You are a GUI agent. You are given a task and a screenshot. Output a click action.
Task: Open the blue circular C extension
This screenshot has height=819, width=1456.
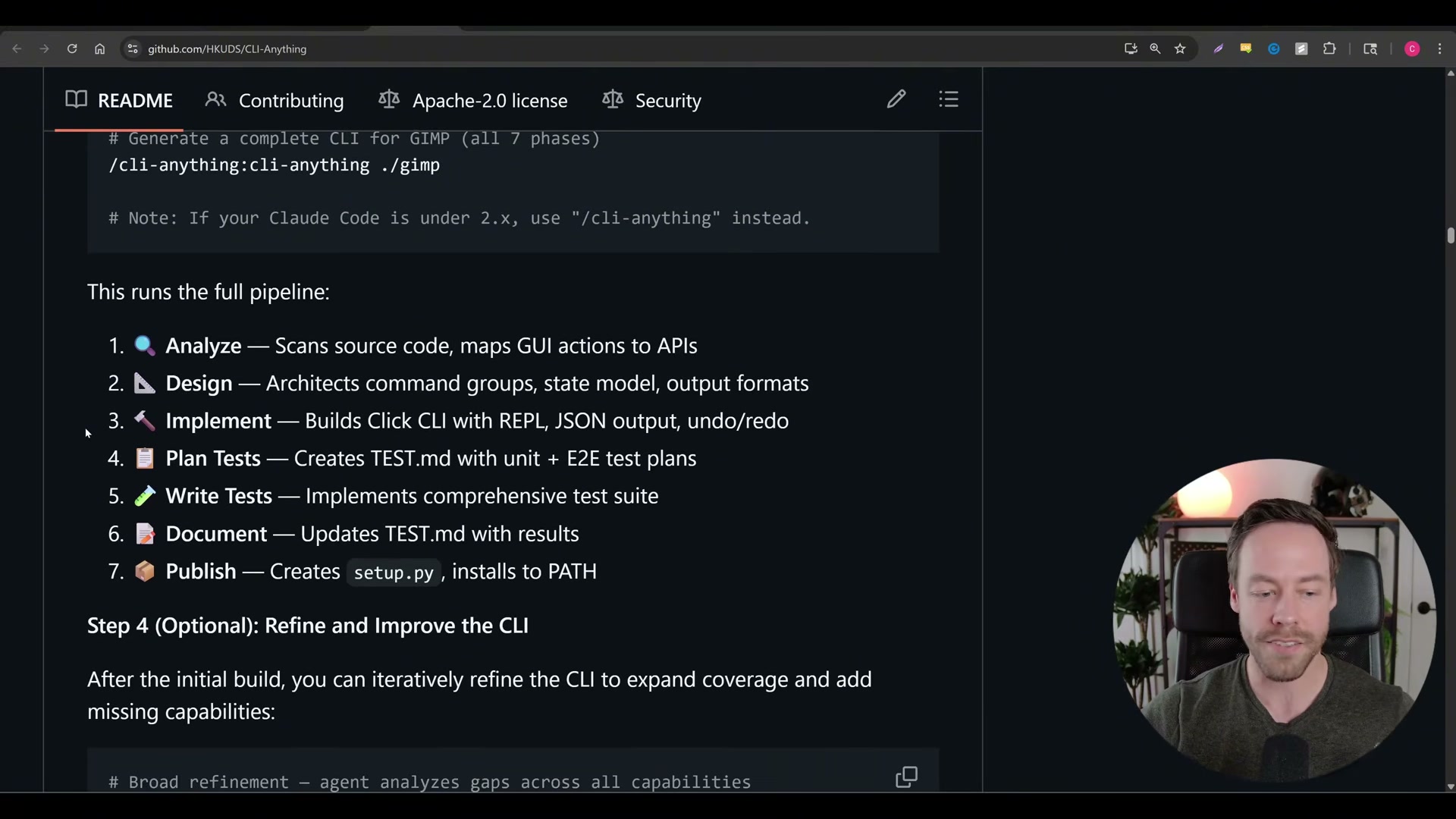(1274, 49)
